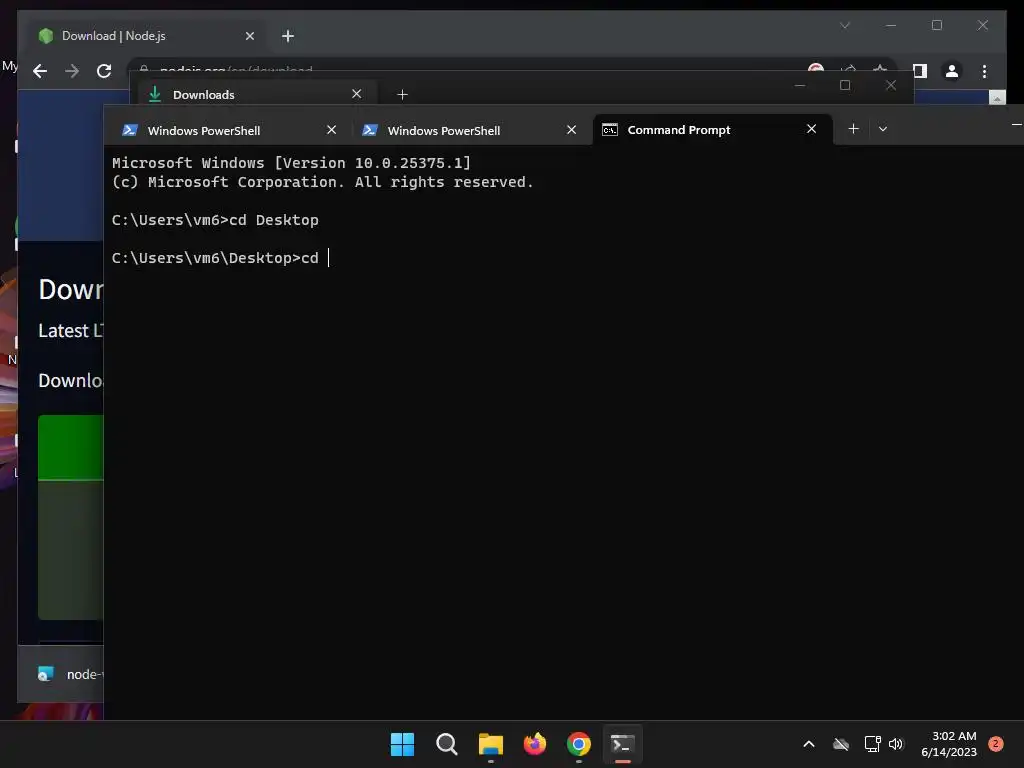
Task: Open taskbar Search
Action: 447,744
